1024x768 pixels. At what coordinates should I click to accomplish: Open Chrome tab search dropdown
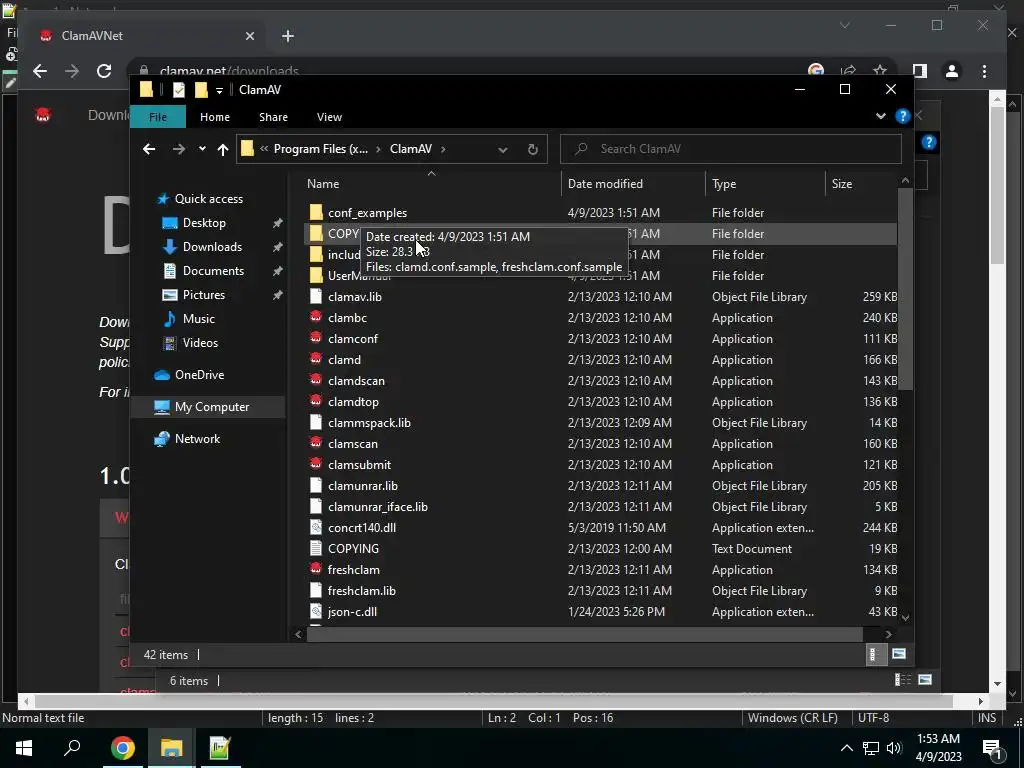click(844, 25)
